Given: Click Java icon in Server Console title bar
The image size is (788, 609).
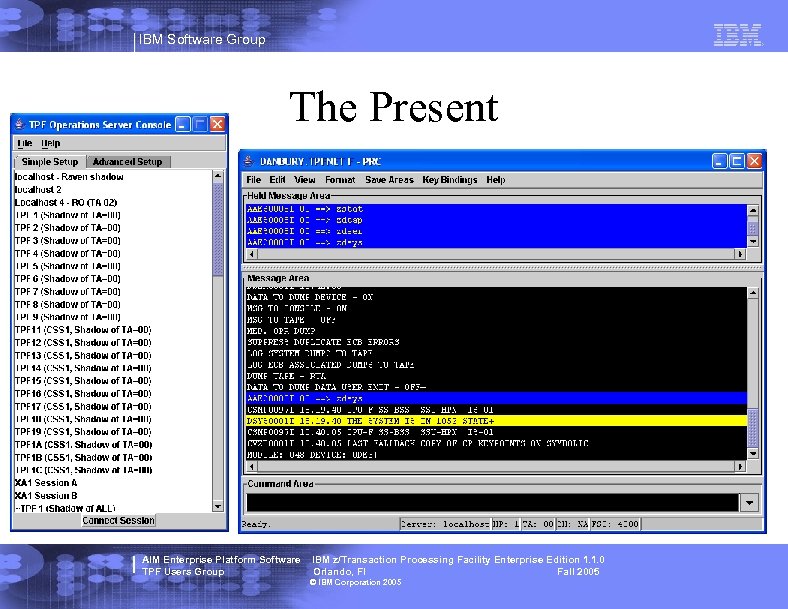Looking at the screenshot, I should click(x=20, y=124).
